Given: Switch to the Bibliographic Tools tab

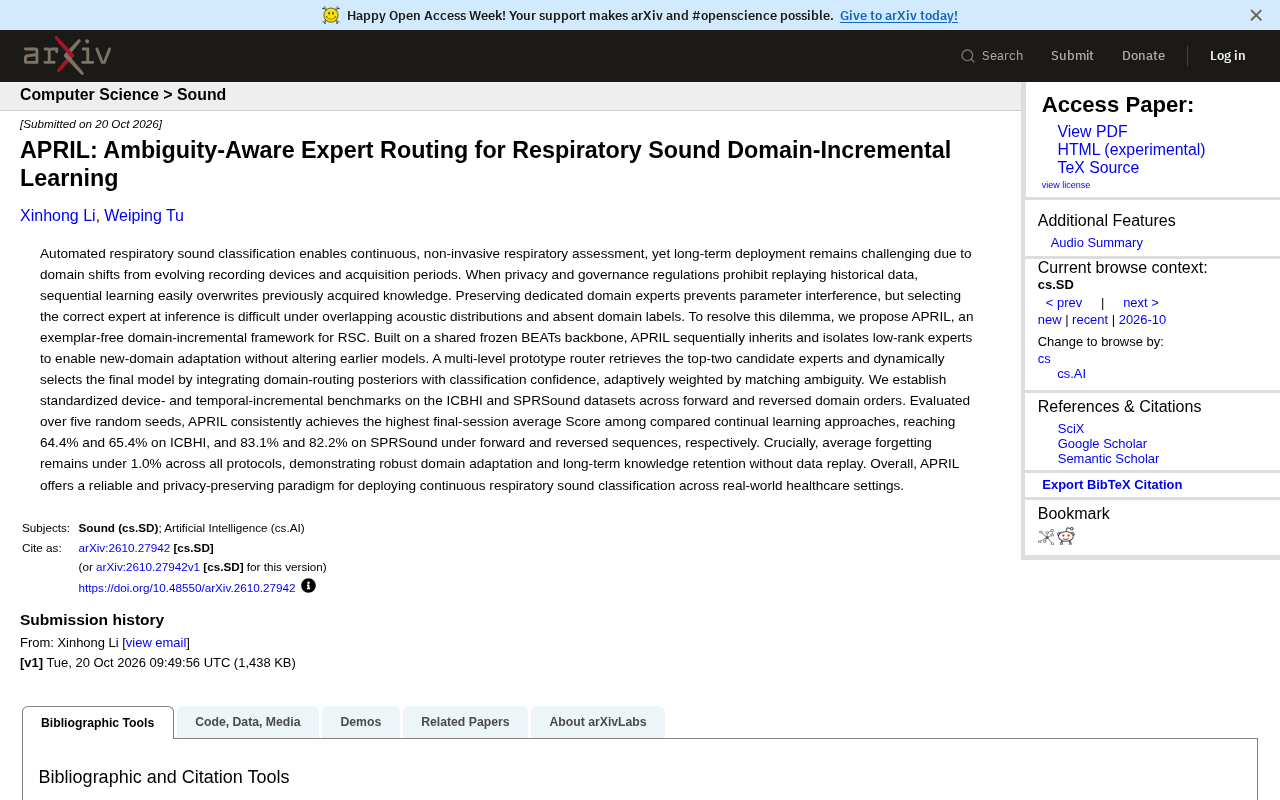Looking at the screenshot, I should [x=98, y=723].
